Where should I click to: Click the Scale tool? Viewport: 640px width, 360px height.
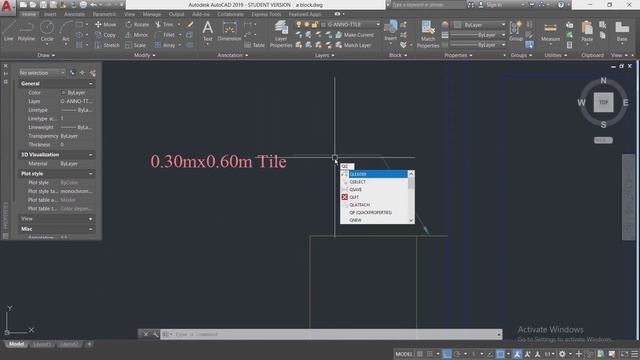point(136,45)
